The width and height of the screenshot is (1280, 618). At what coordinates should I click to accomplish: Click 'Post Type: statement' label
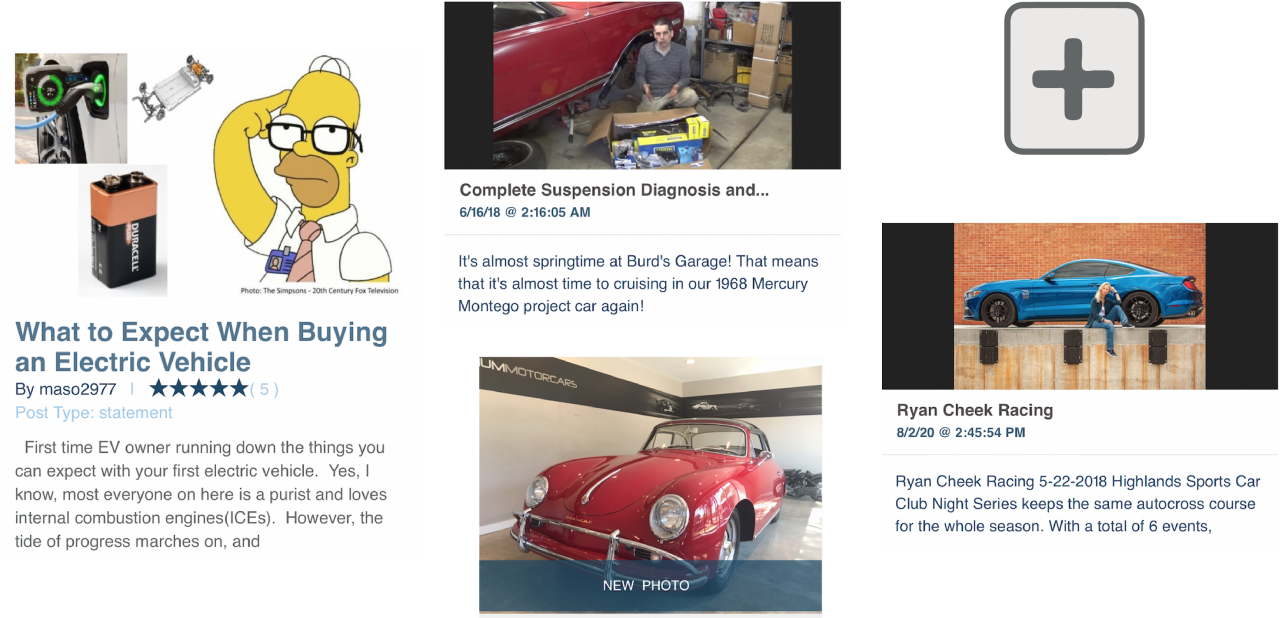point(94,413)
